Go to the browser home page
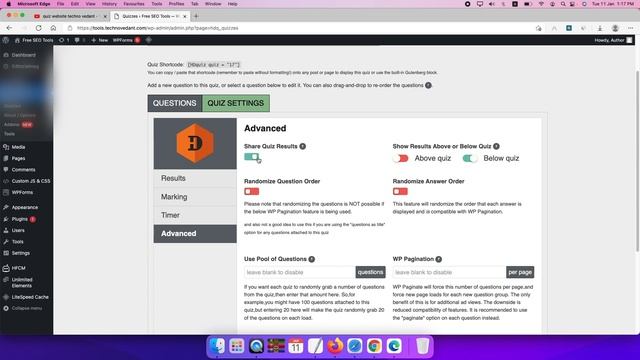Screen dimensions: 640x360 click(53, 28)
